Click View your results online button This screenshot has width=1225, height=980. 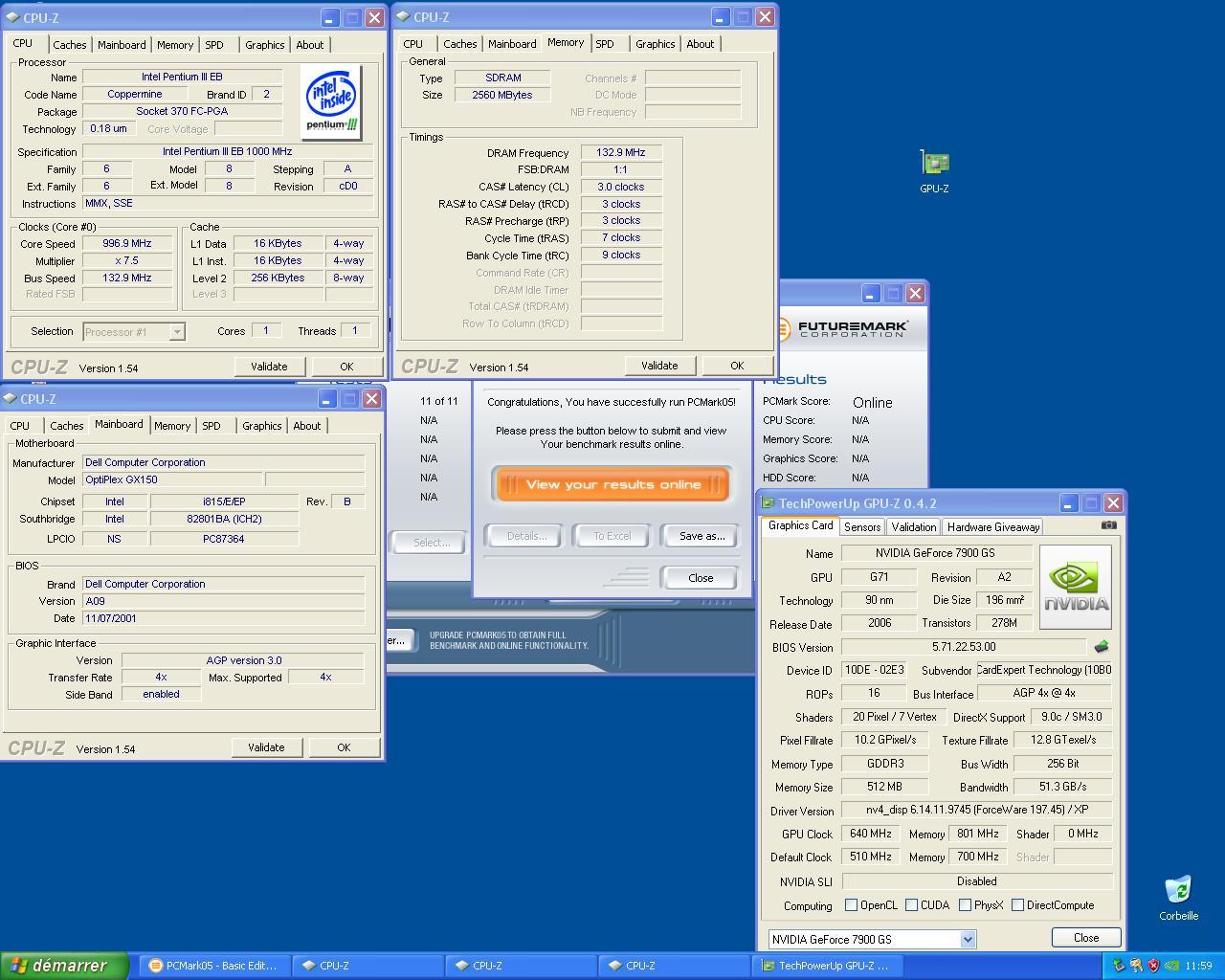click(x=612, y=484)
